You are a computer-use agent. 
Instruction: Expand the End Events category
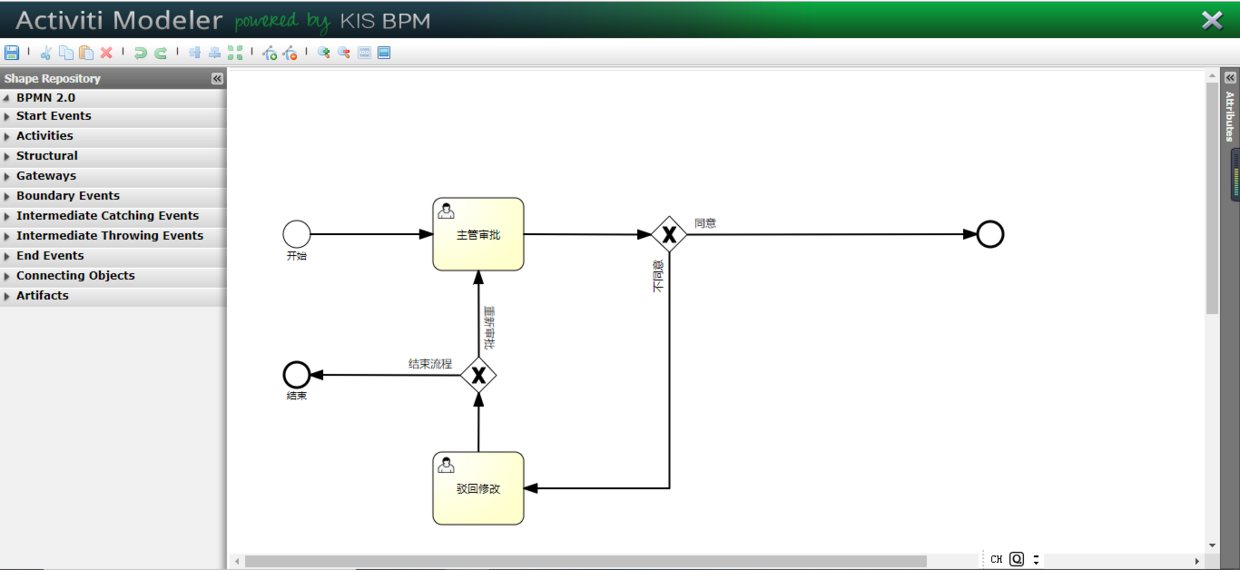pyautogui.click(x=113, y=256)
